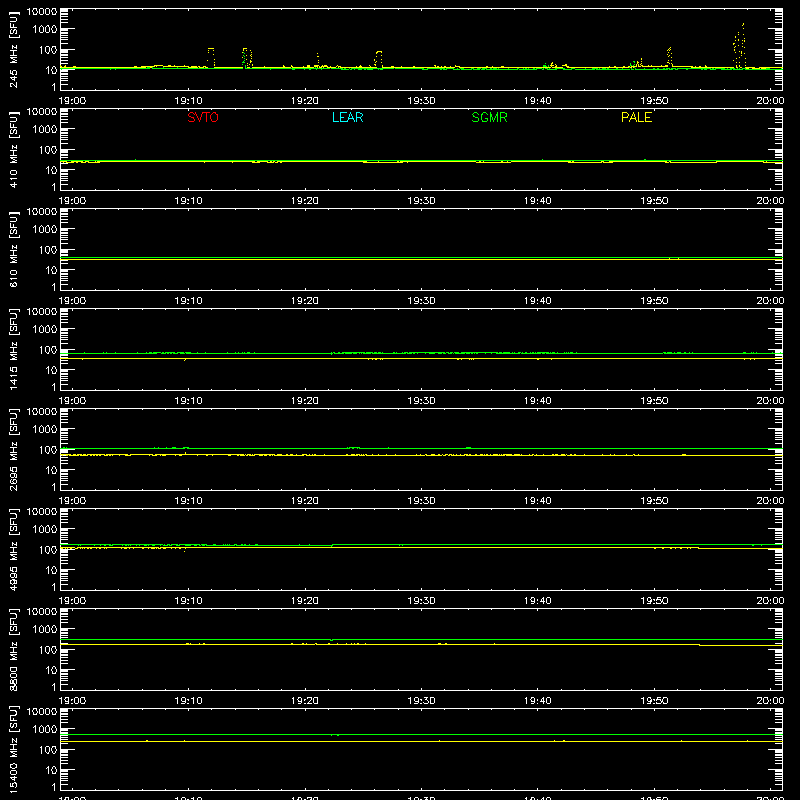Click the 19:00 tick label under the 410 MHz plot

click(x=72, y=201)
